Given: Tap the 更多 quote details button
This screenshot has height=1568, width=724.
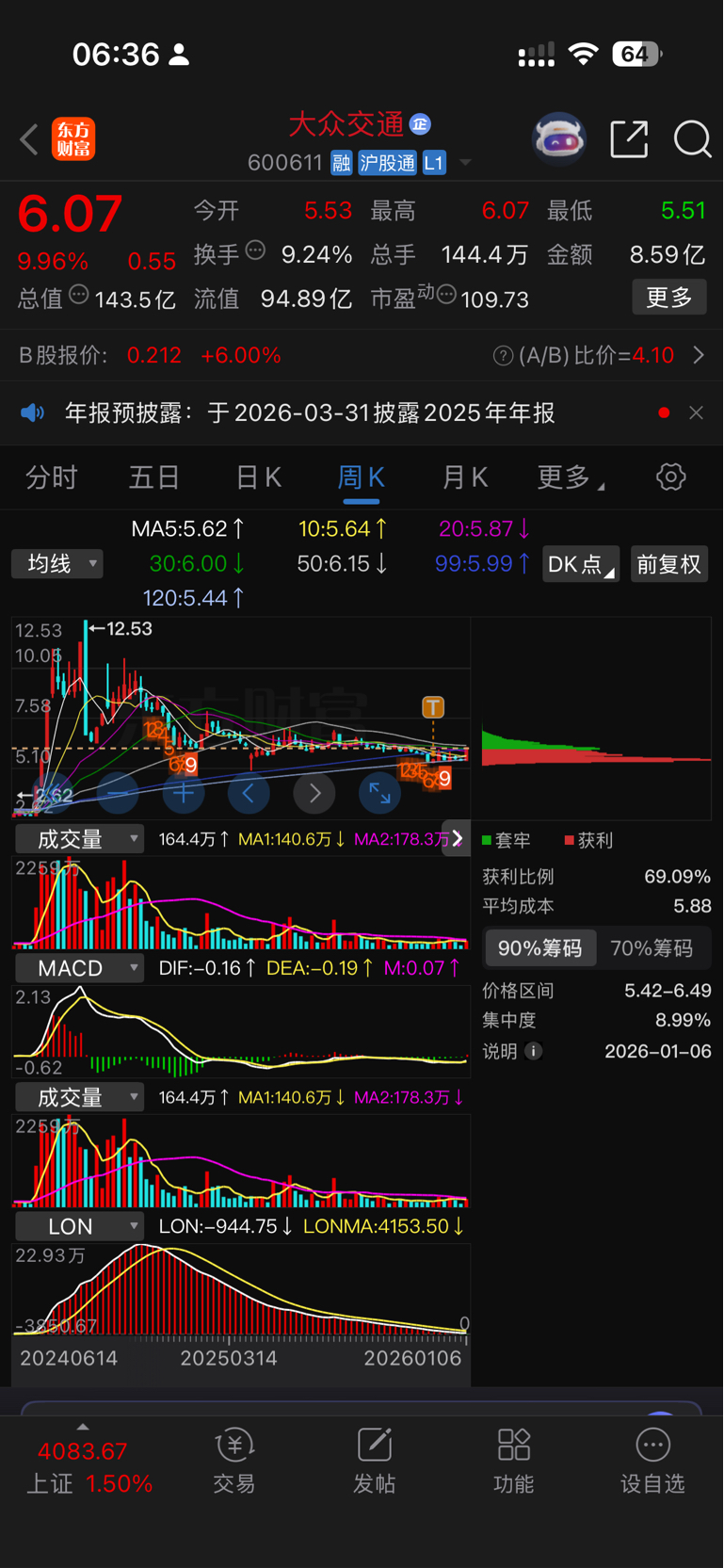Looking at the screenshot, I should [669, 298].
